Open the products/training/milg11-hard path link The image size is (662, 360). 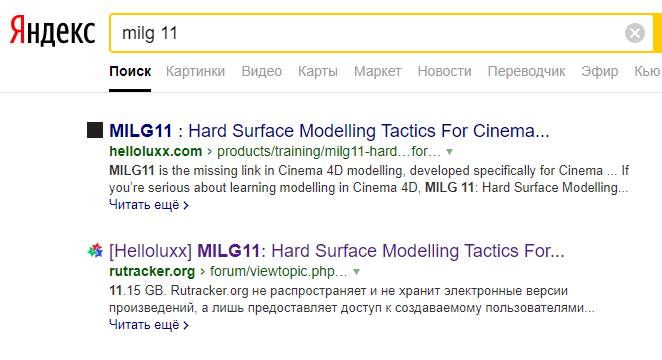click(328, 151)
